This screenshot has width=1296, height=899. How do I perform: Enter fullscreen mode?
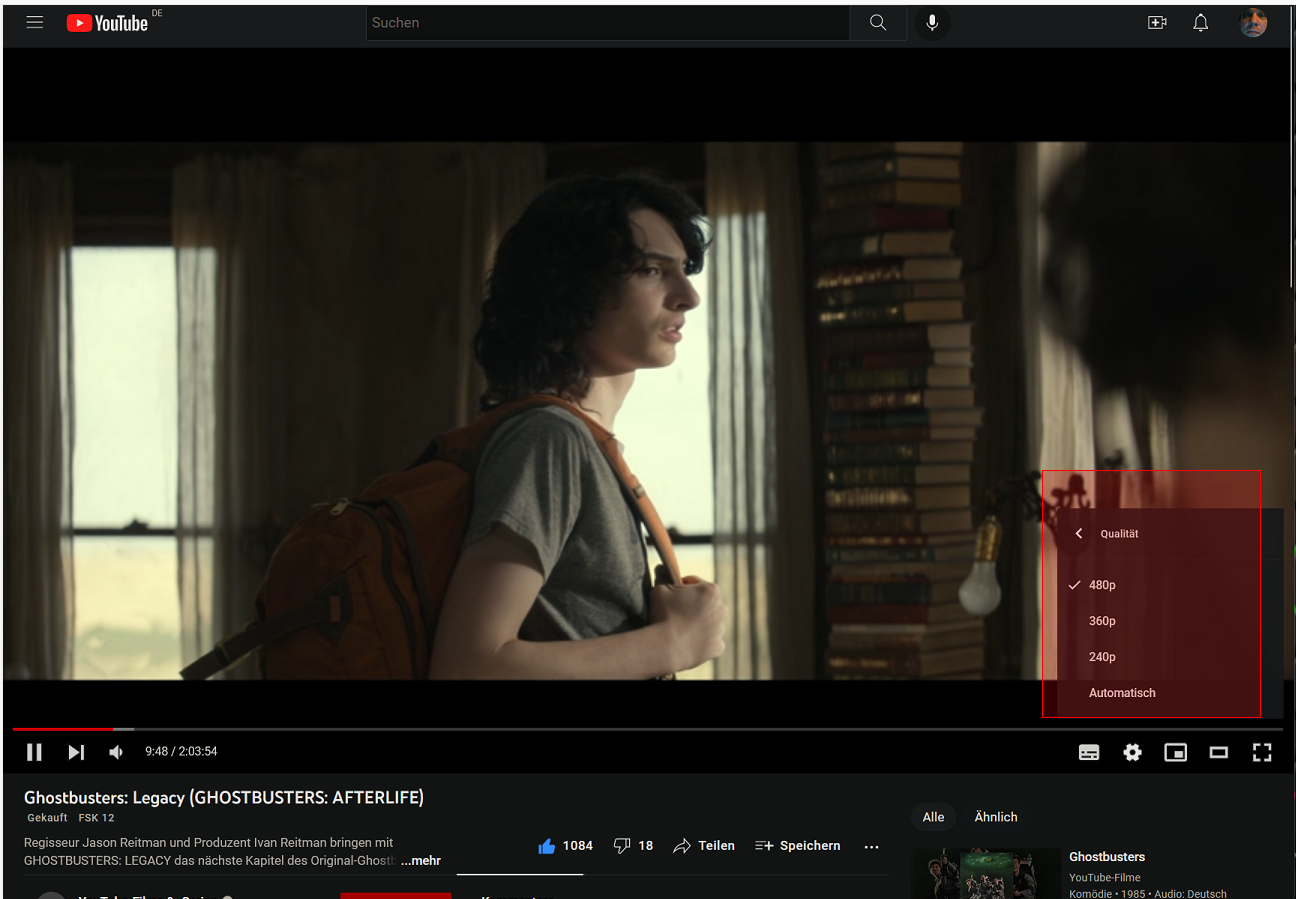[1262, 752]
